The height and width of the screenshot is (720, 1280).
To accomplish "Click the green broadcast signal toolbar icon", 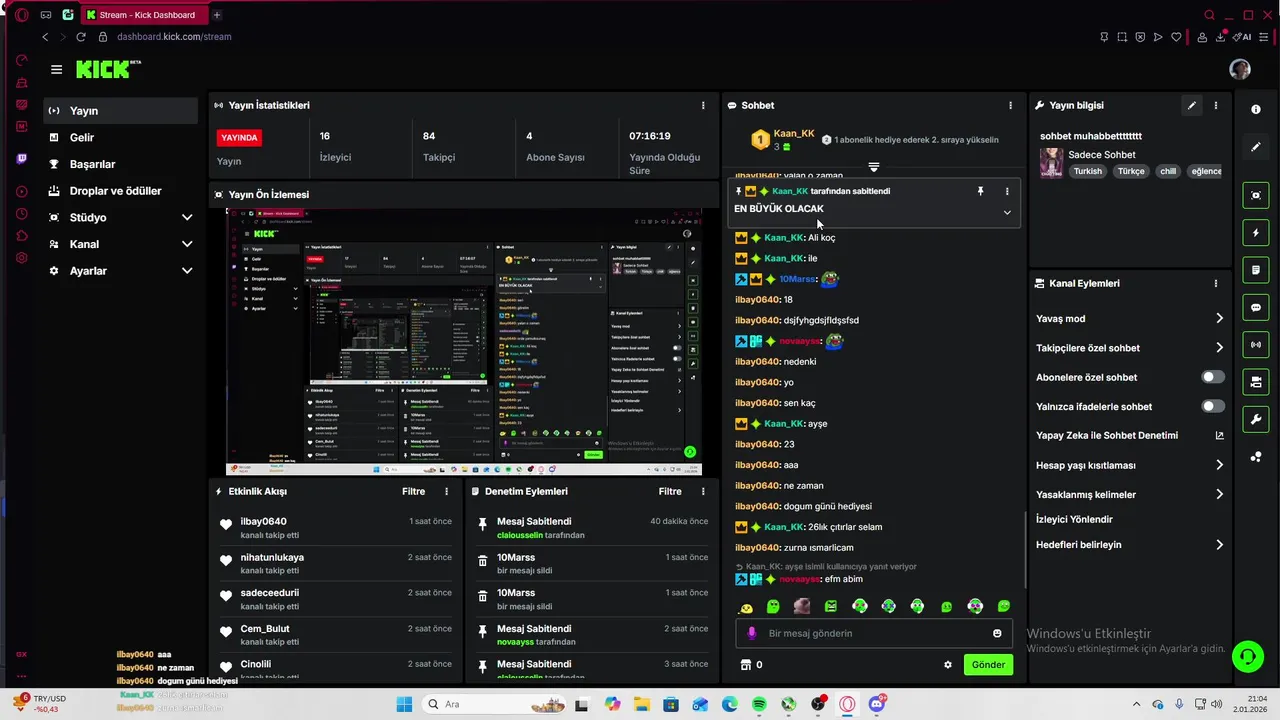I will [x=1256, y=345].
